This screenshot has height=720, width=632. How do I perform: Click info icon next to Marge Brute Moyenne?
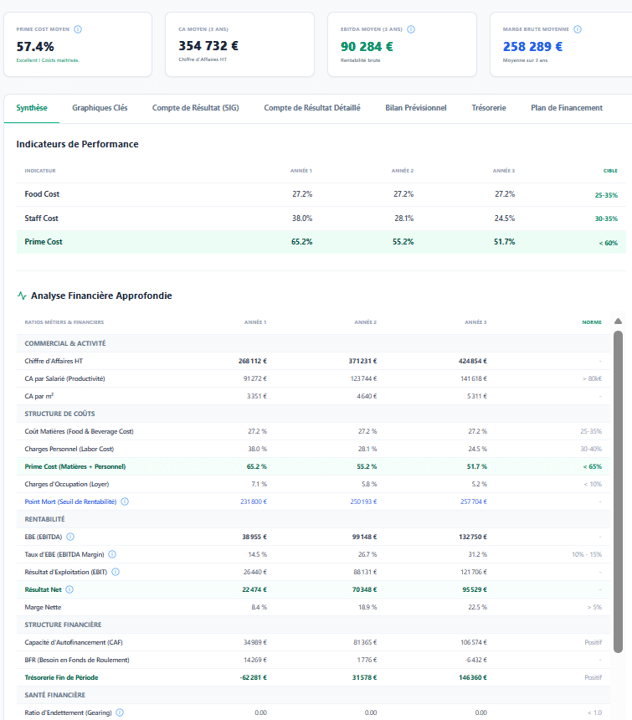click(578, 29)
